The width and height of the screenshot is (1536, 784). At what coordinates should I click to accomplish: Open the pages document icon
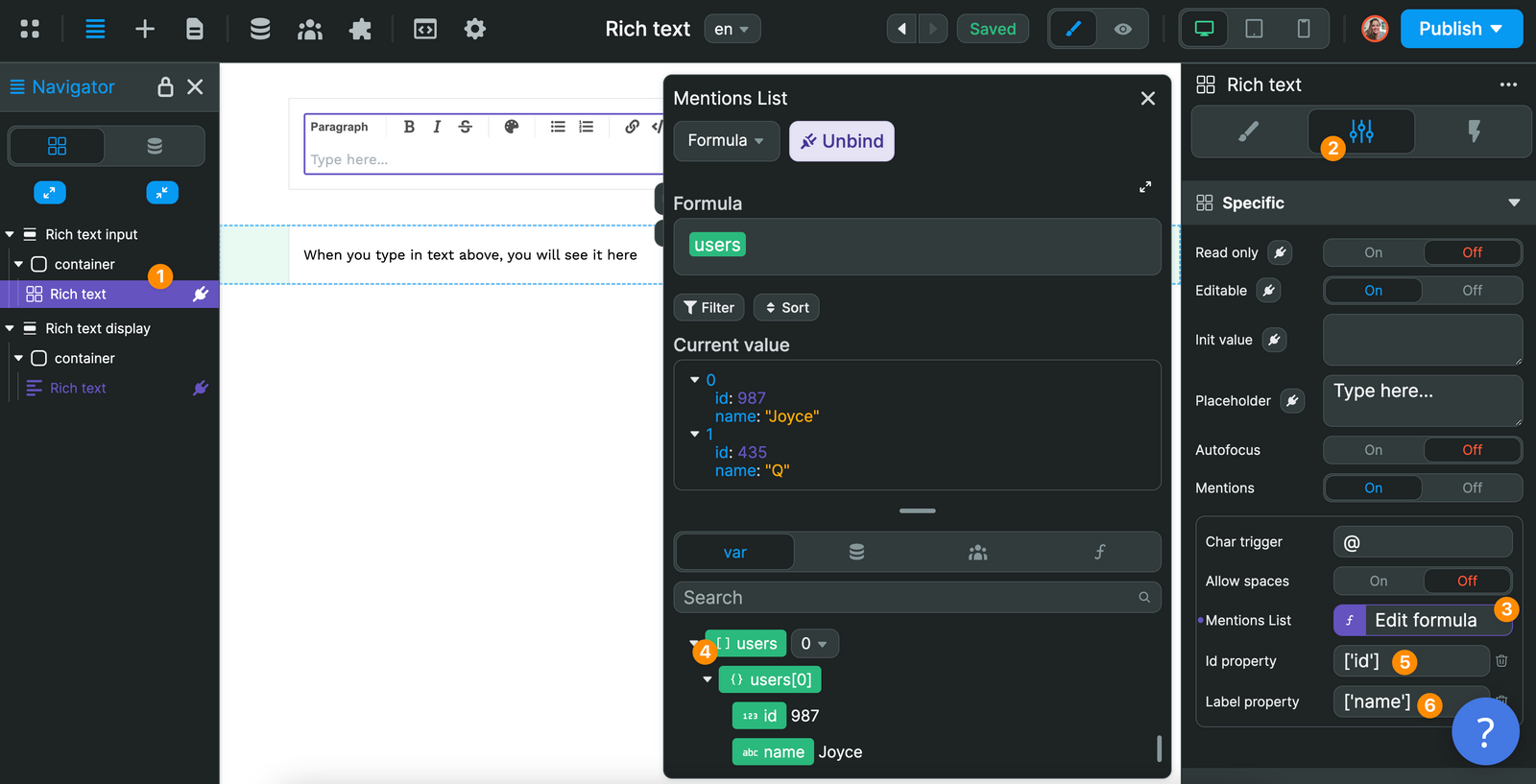point(194,29)
